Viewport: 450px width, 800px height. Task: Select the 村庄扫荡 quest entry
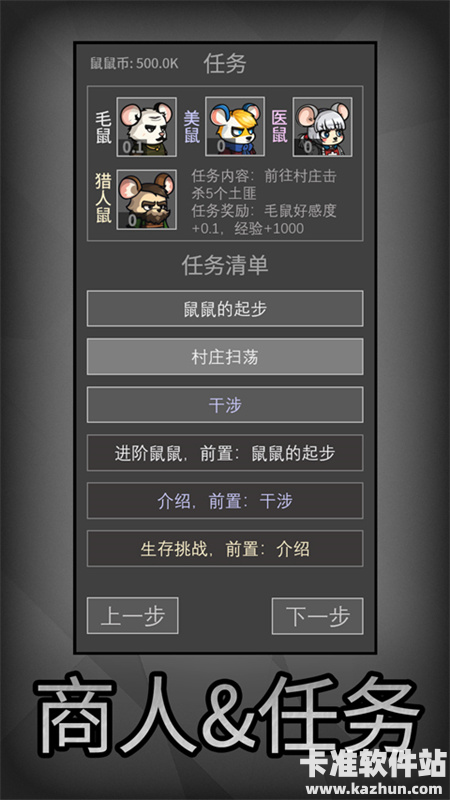(x=225, y=357)
